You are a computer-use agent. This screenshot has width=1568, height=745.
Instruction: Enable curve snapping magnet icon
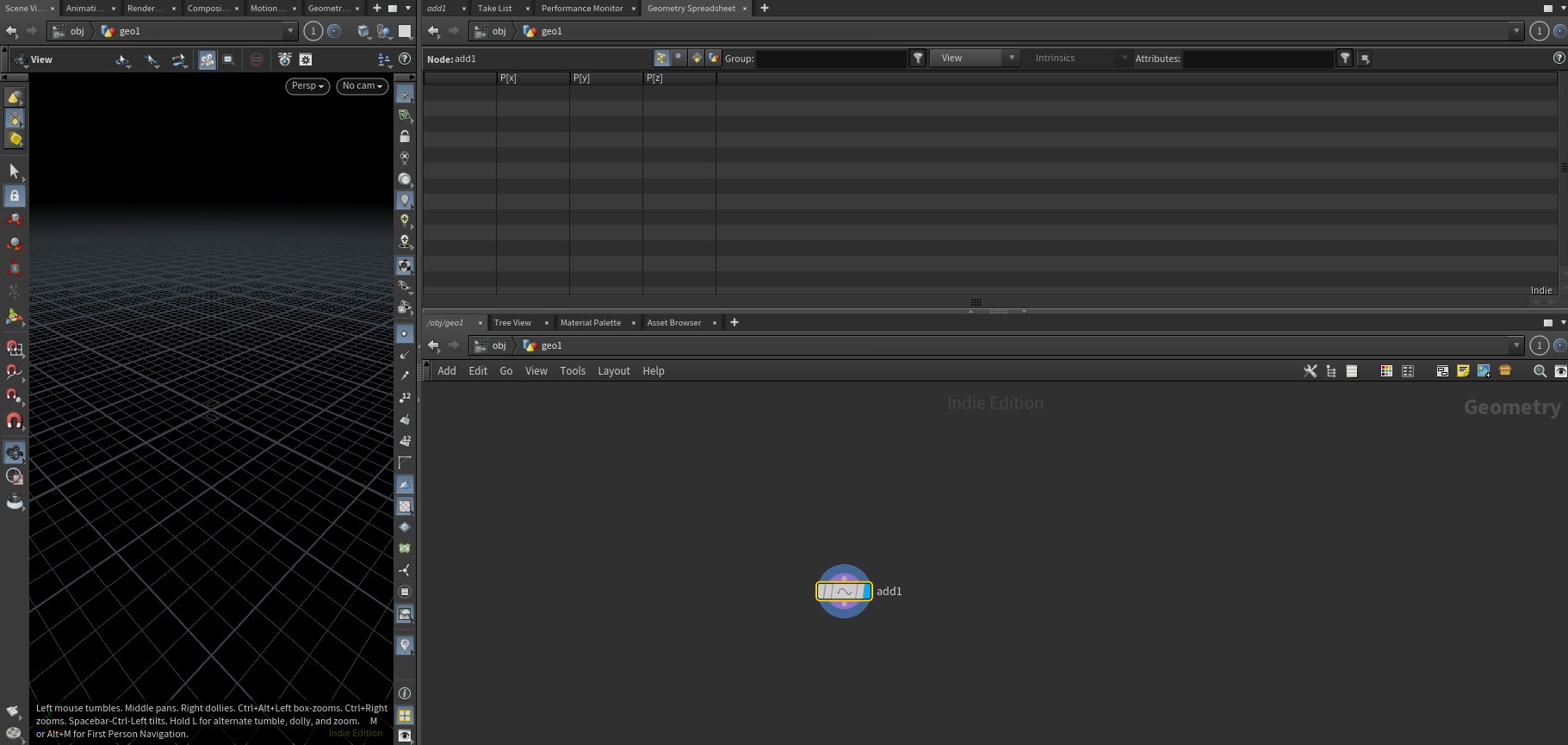tap(14, 372)
